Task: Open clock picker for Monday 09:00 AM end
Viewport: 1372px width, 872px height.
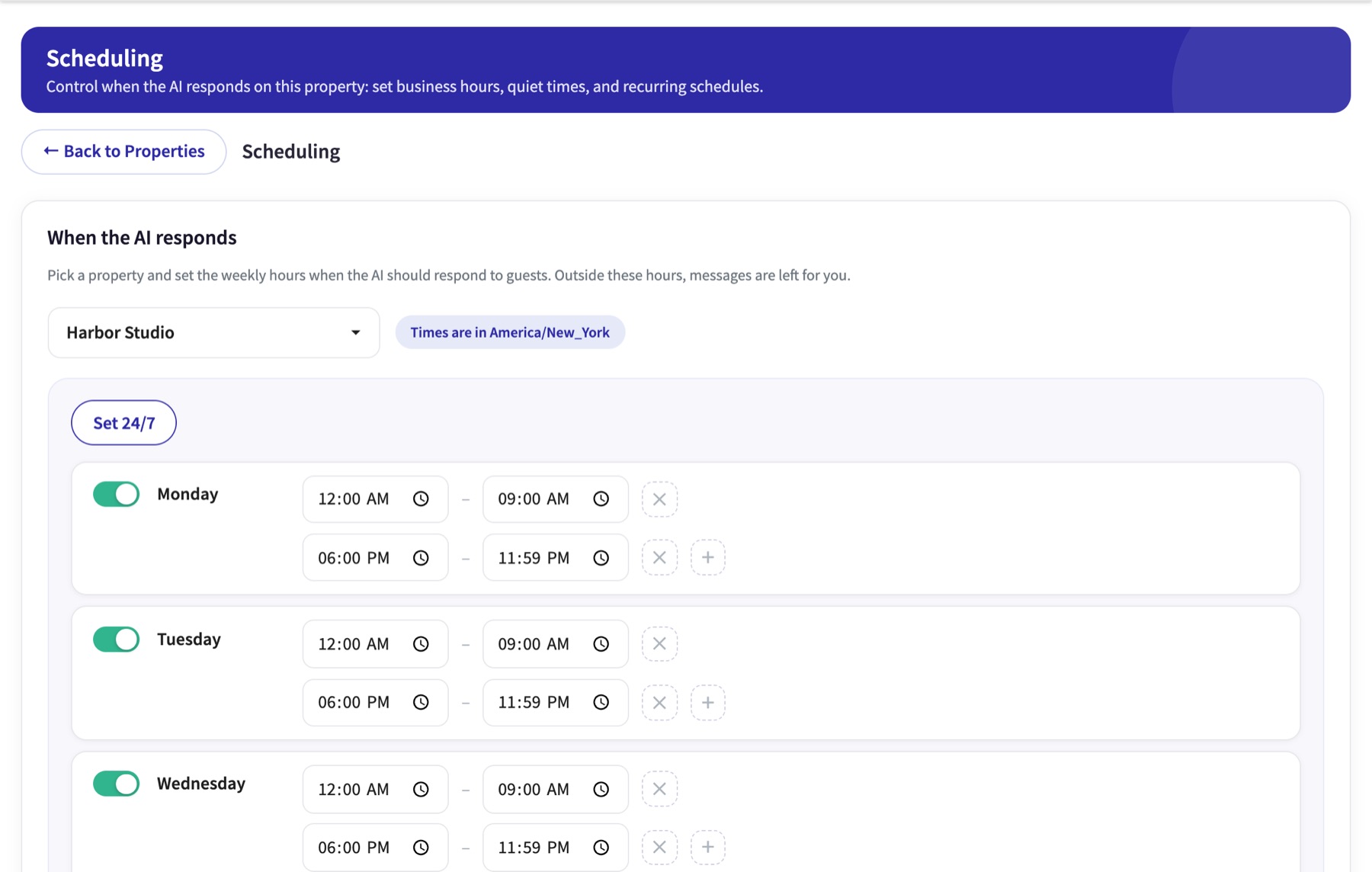Action: coord(601,499)
